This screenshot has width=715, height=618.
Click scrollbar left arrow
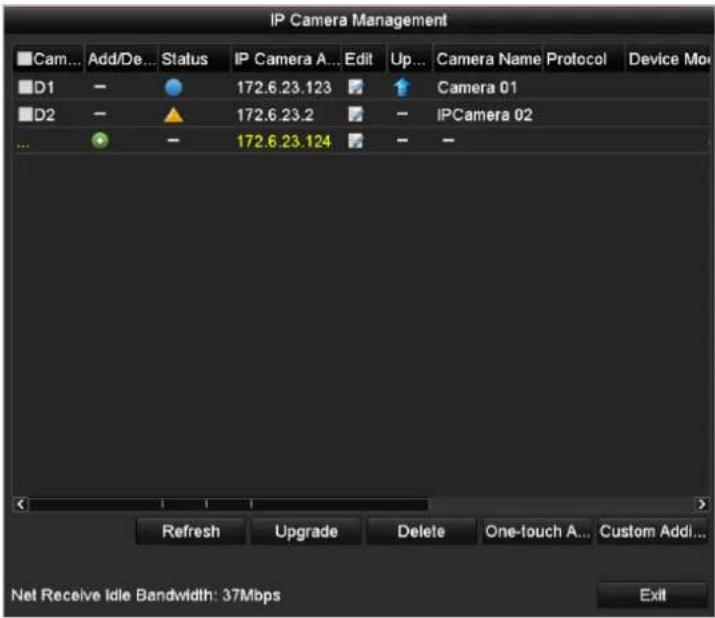pyautogui.click(x=21, y=504)
